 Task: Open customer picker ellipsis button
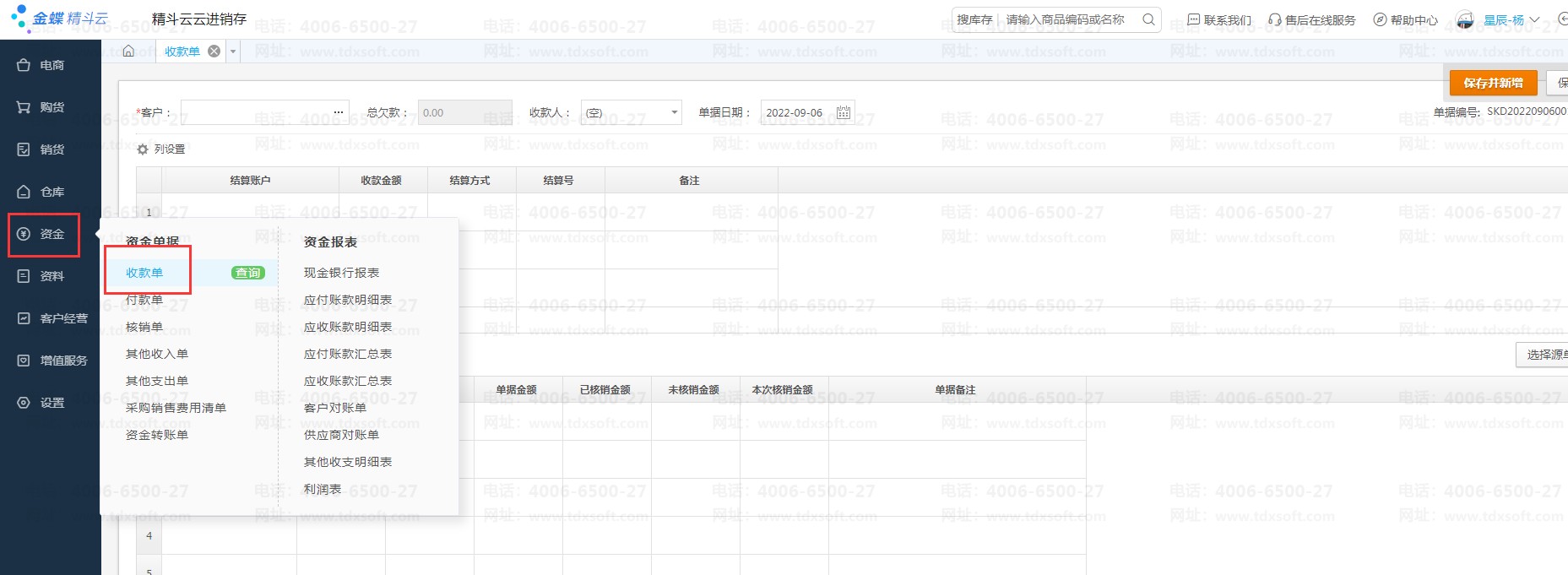339,112
